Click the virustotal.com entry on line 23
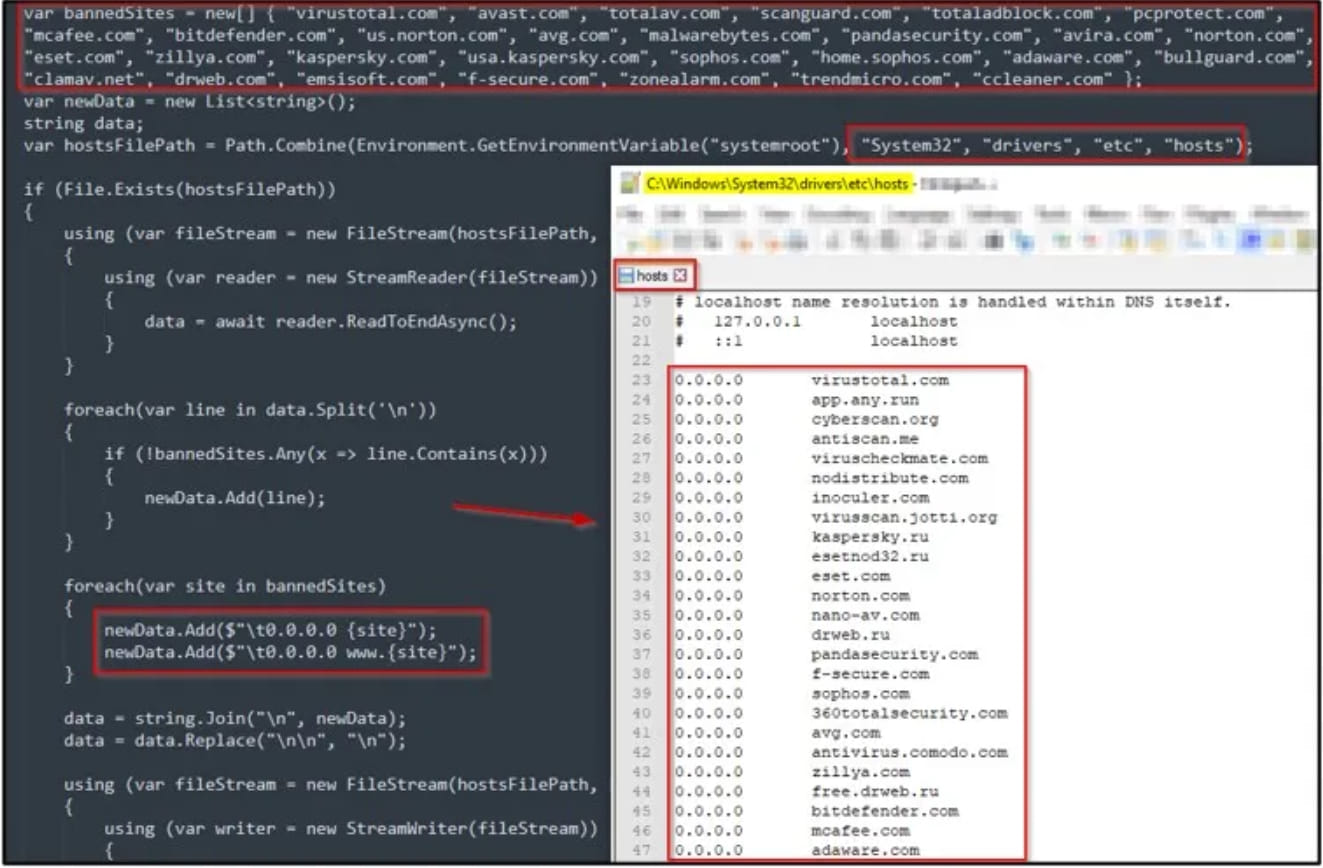1323x868 pixels. [880, 380]
